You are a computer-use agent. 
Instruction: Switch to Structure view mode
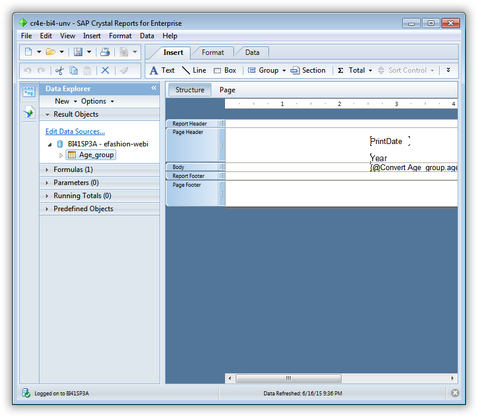click(190, 90)
